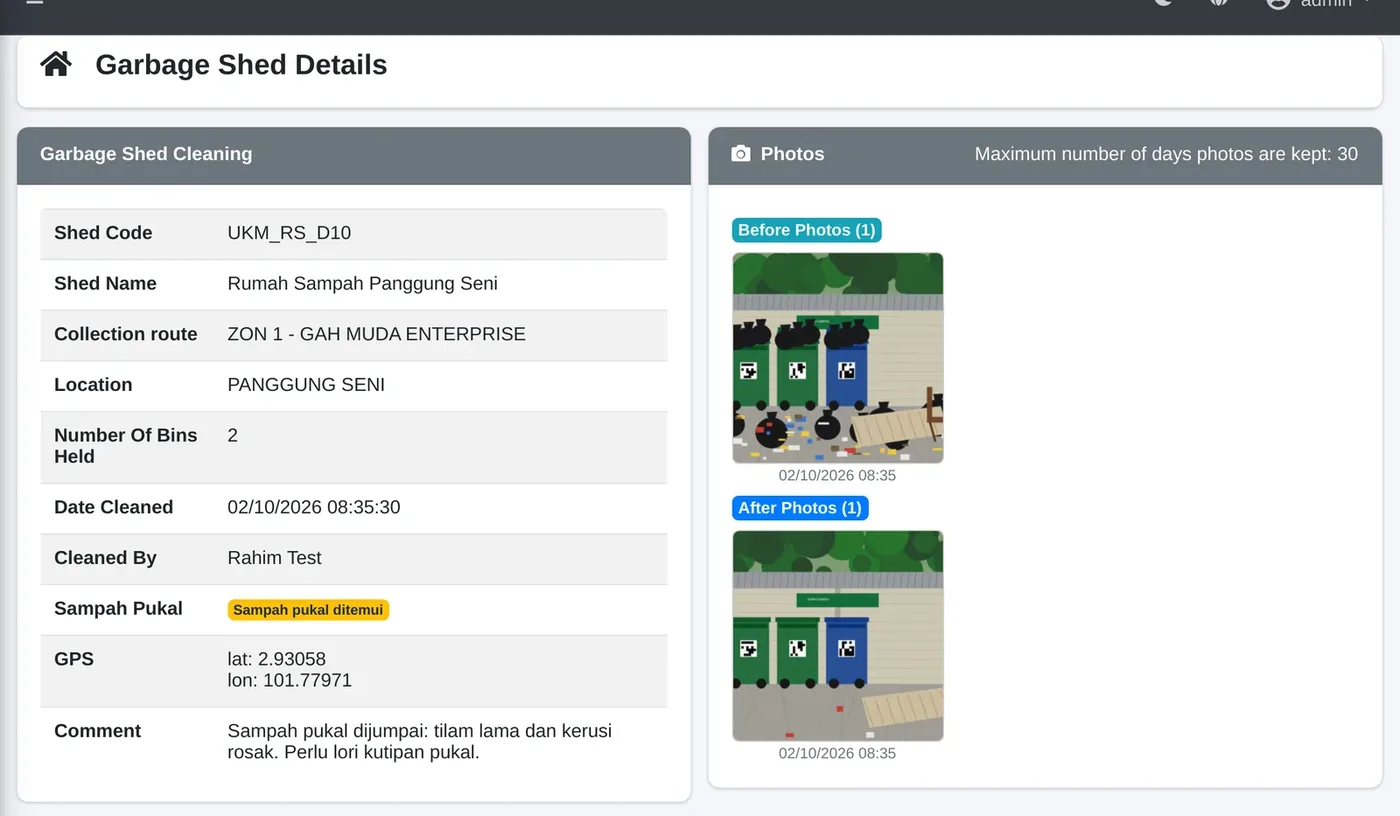The height and width of the screenshot is (816, 1400).
Task: Click the Shed Name row label
Action: click(105, 284)
